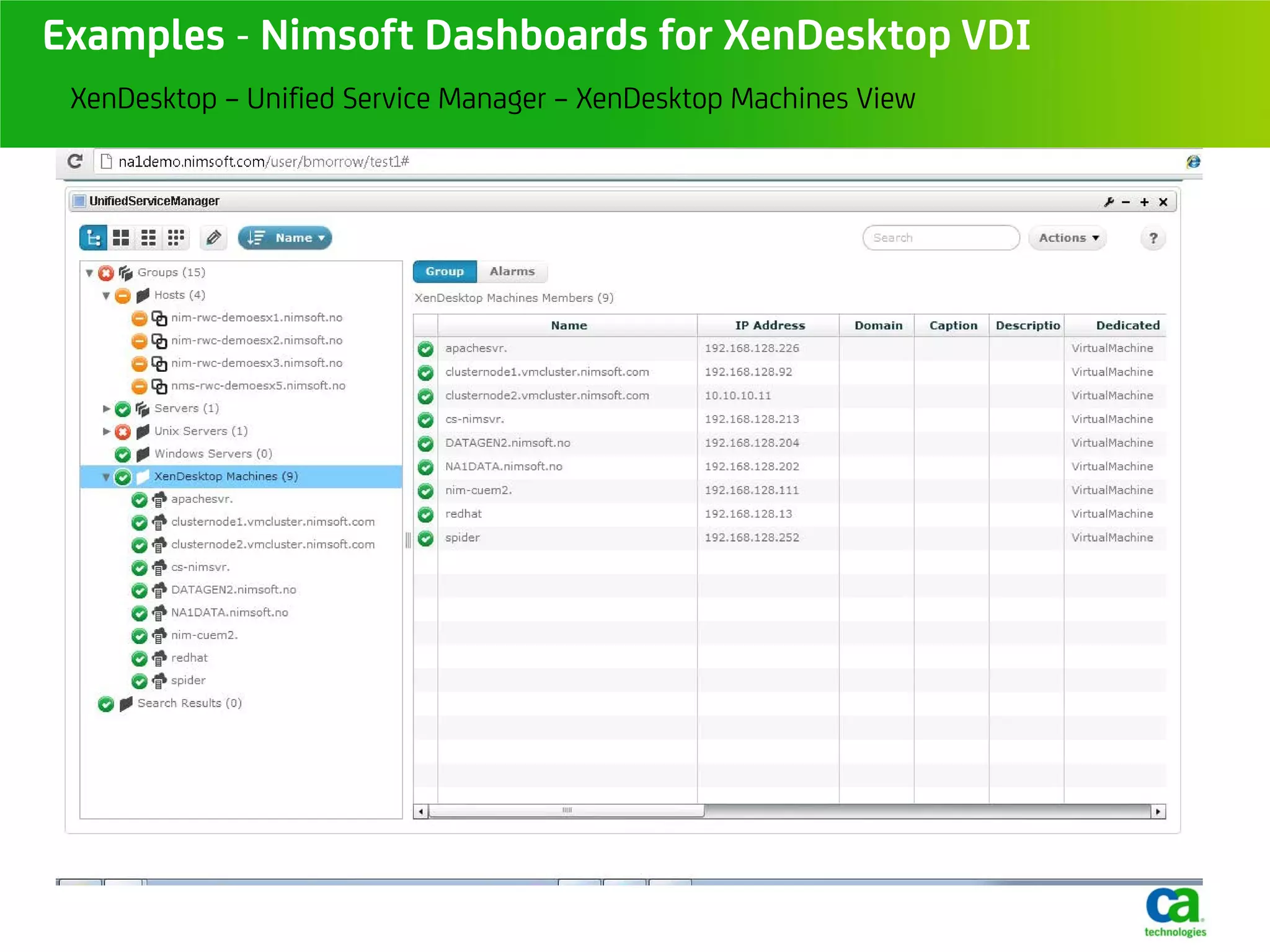Click the IE compatibility icon in address bar
Image resolution: width=1270 pixels, height=952 pixels.
[x=1193, y=162]
